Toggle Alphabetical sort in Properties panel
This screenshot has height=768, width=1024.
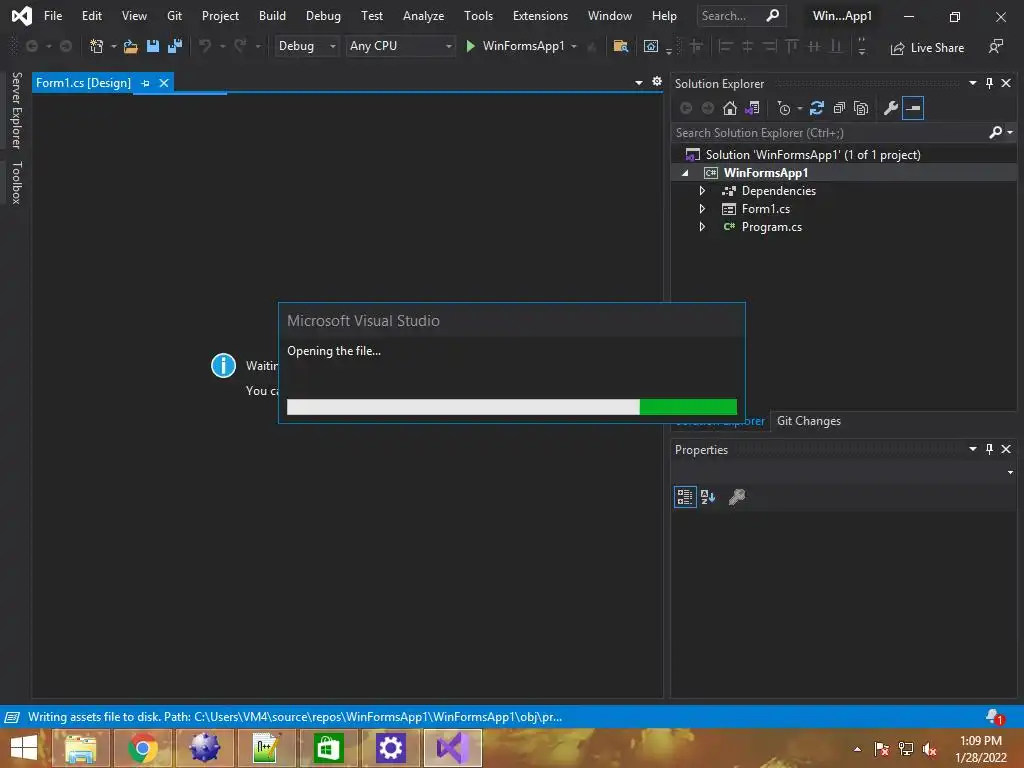708,497
